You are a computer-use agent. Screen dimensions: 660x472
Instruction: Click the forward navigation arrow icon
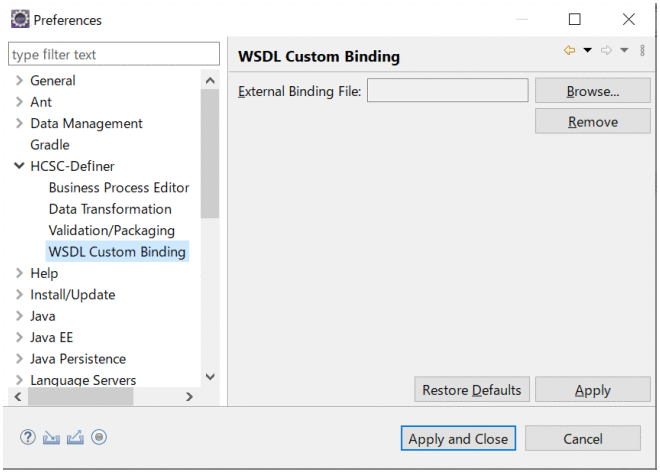tap(606, 51)
